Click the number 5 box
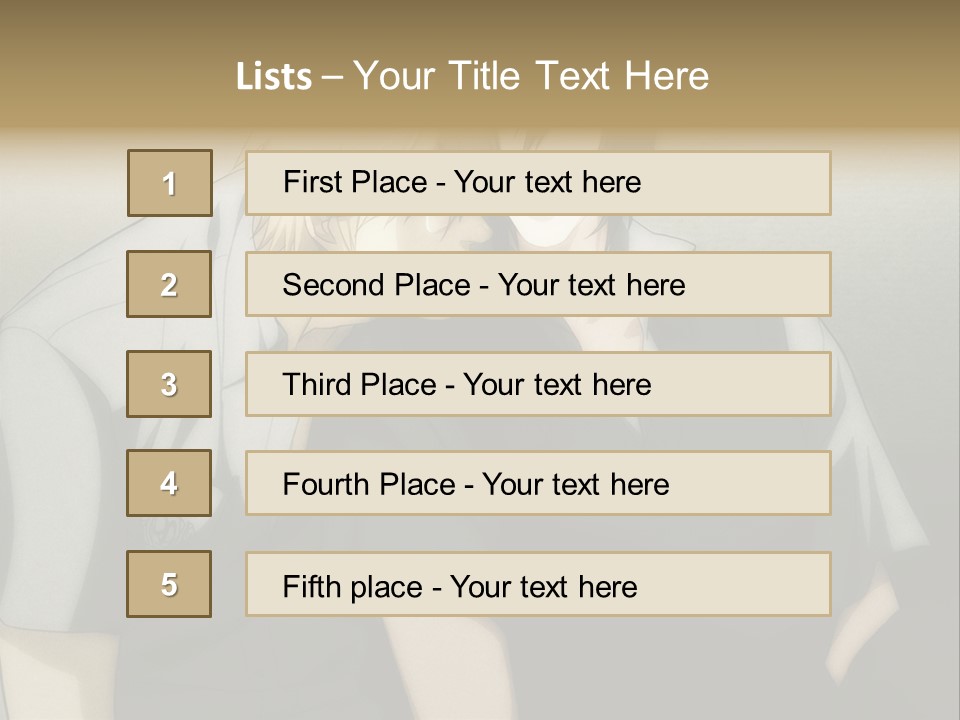This screenshot has width=960, height=720. pyautogui.click(x=169, y=584)
